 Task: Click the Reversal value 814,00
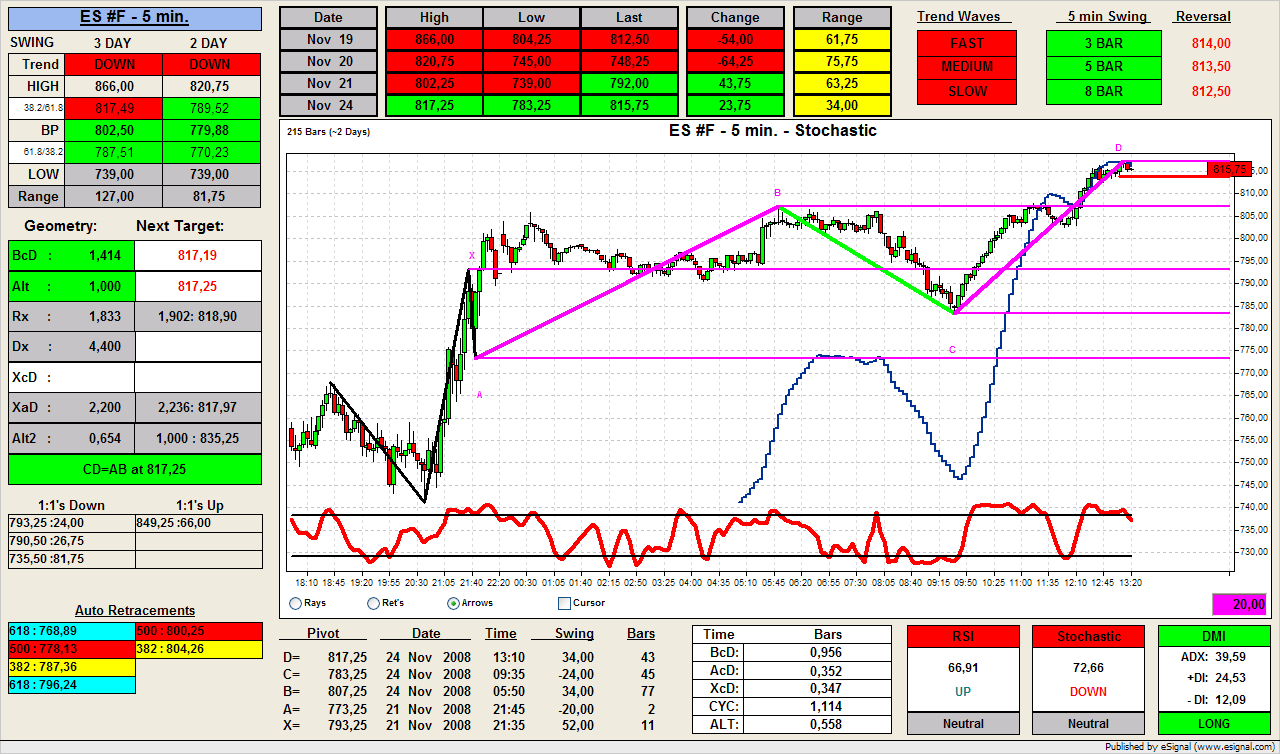(x=1211, y=43)
